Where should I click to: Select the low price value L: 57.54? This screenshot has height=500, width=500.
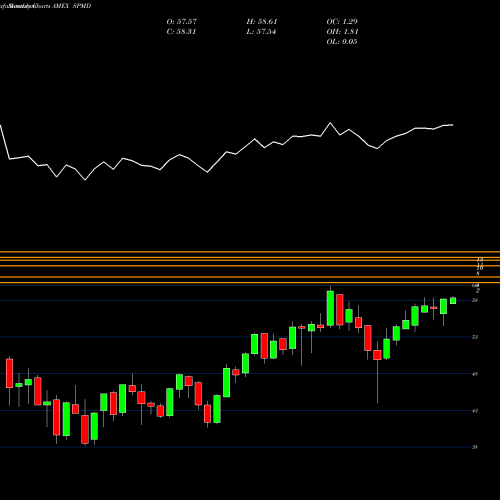coord(261,32)
